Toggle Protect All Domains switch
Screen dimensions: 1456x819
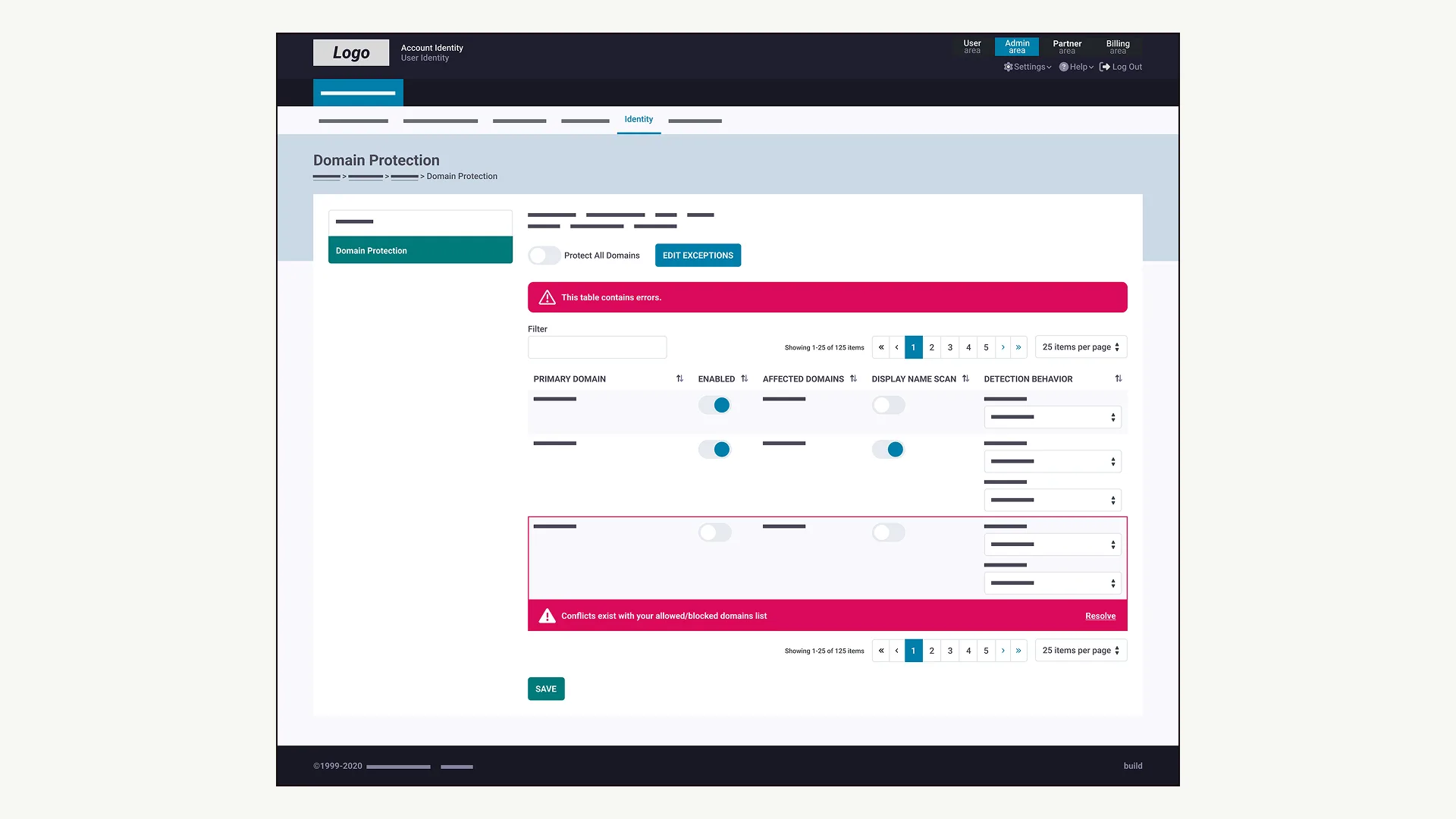(544, 256)
